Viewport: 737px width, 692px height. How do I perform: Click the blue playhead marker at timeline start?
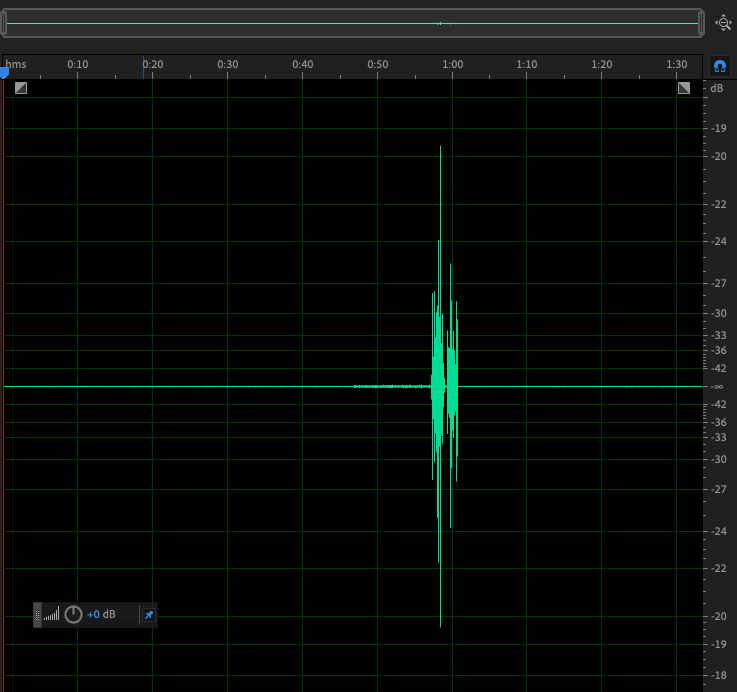(4, 72)
